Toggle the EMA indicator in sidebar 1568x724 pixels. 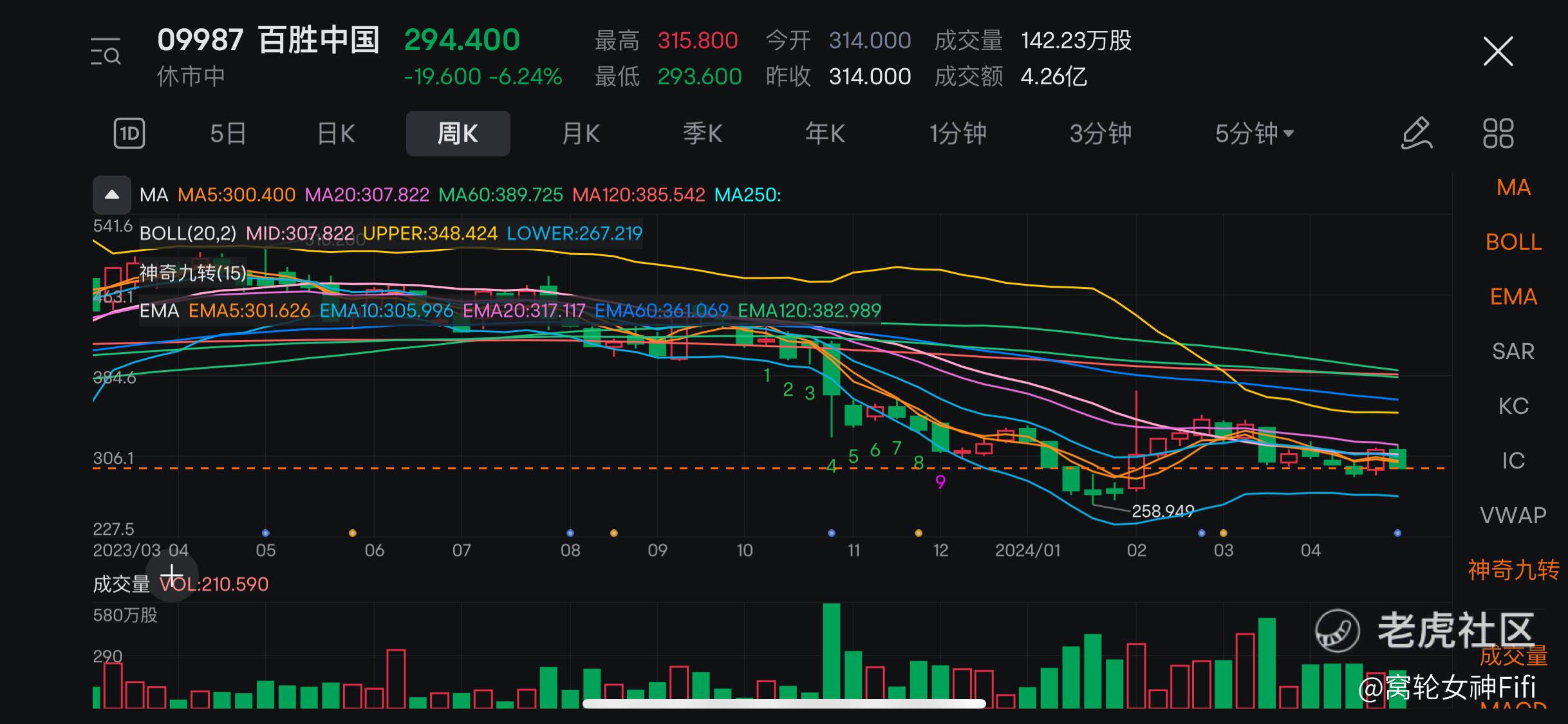point(1513,297)
